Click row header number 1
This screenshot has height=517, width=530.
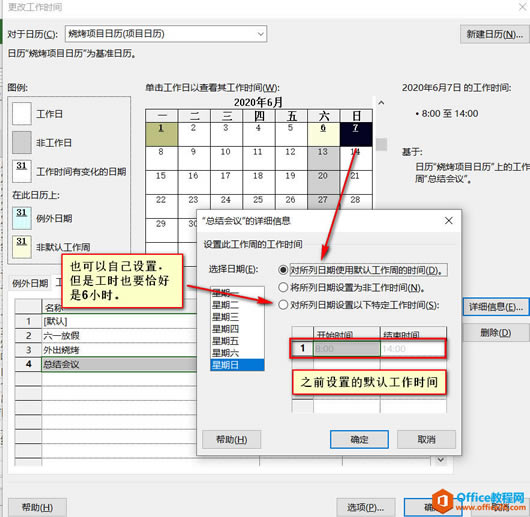(28, 321)
